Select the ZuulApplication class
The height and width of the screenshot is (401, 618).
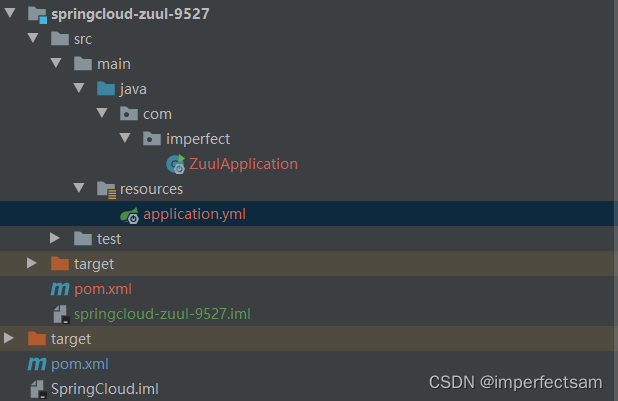click(243, 164)
